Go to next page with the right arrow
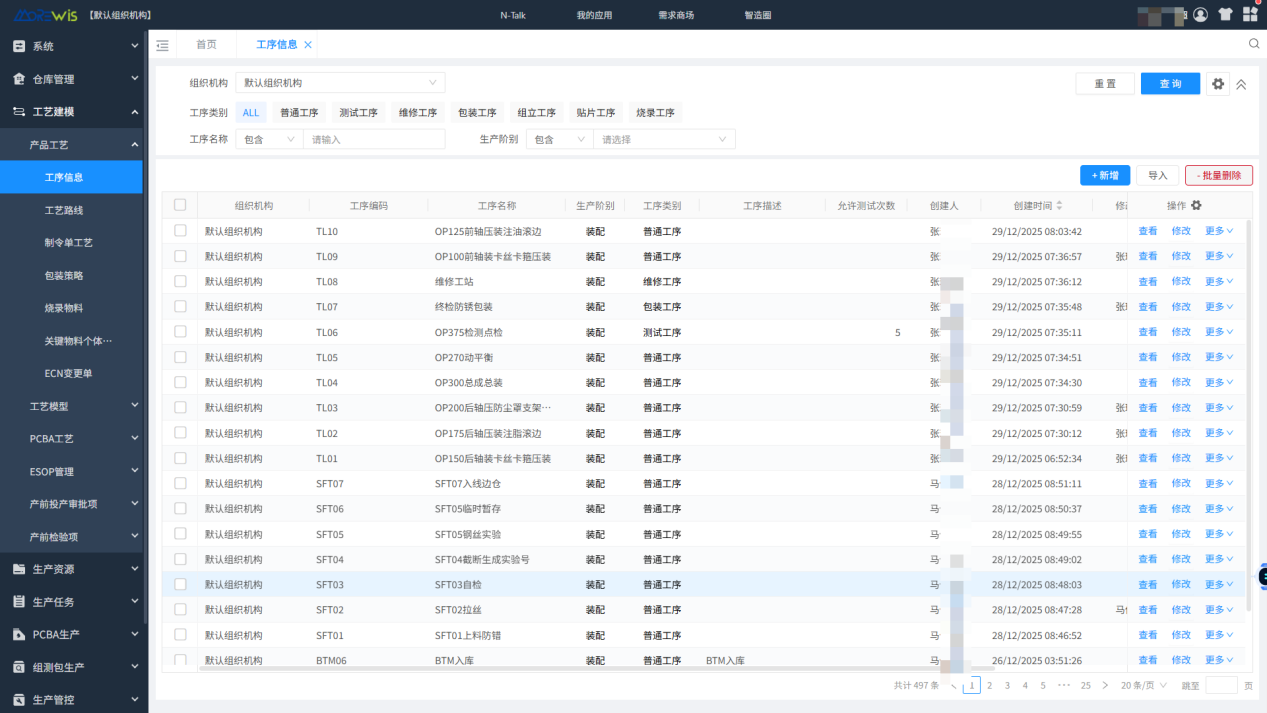 (x=1105, y=685)
